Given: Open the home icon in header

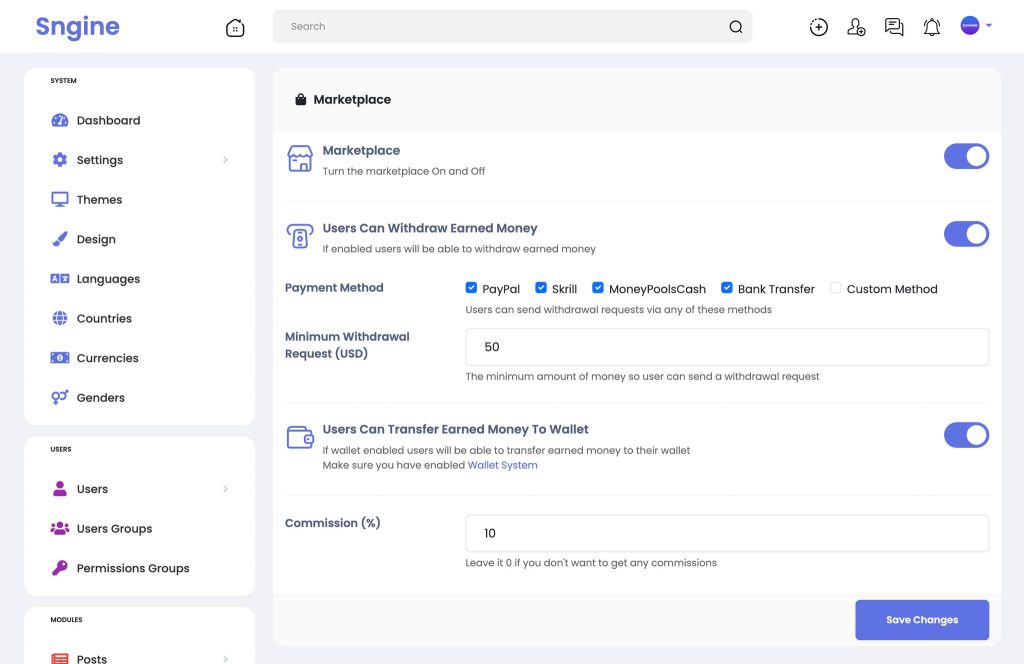Looking at the screenshot, I should tap(235, 27).
